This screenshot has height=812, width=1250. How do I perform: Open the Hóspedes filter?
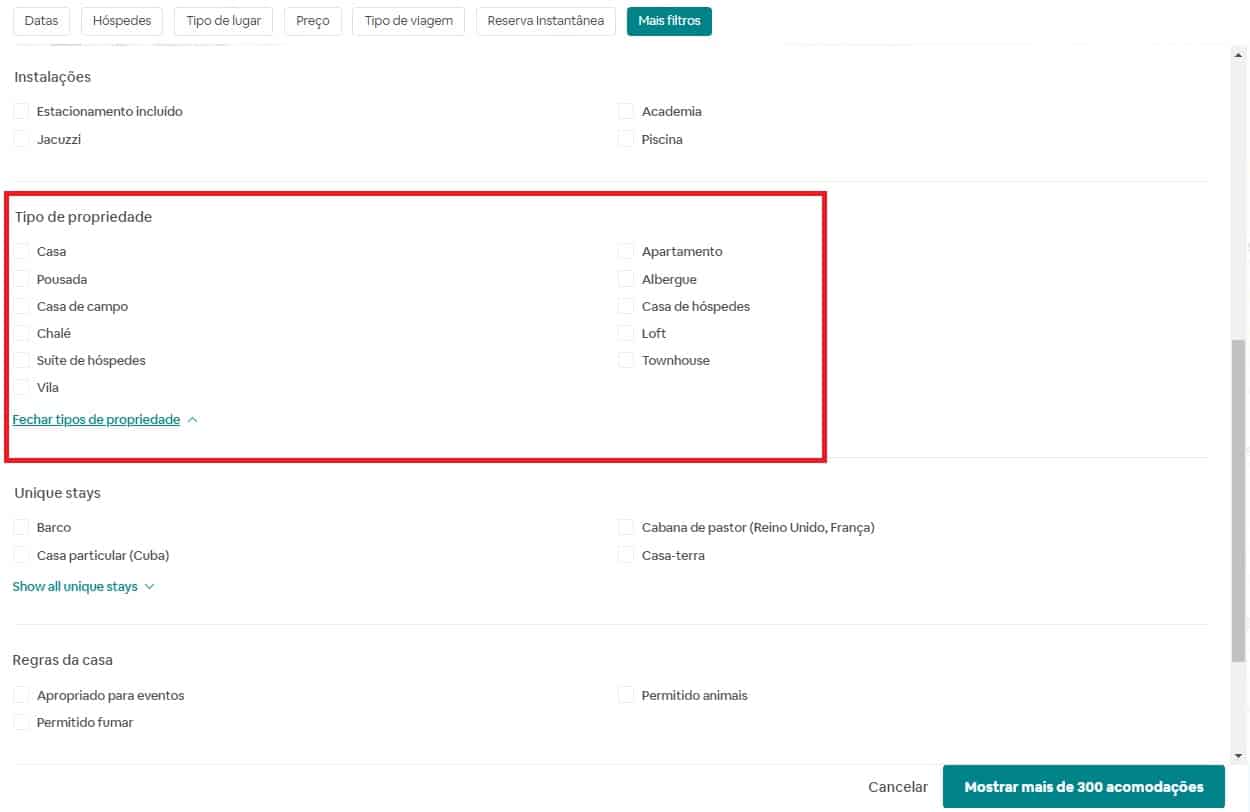122,21
